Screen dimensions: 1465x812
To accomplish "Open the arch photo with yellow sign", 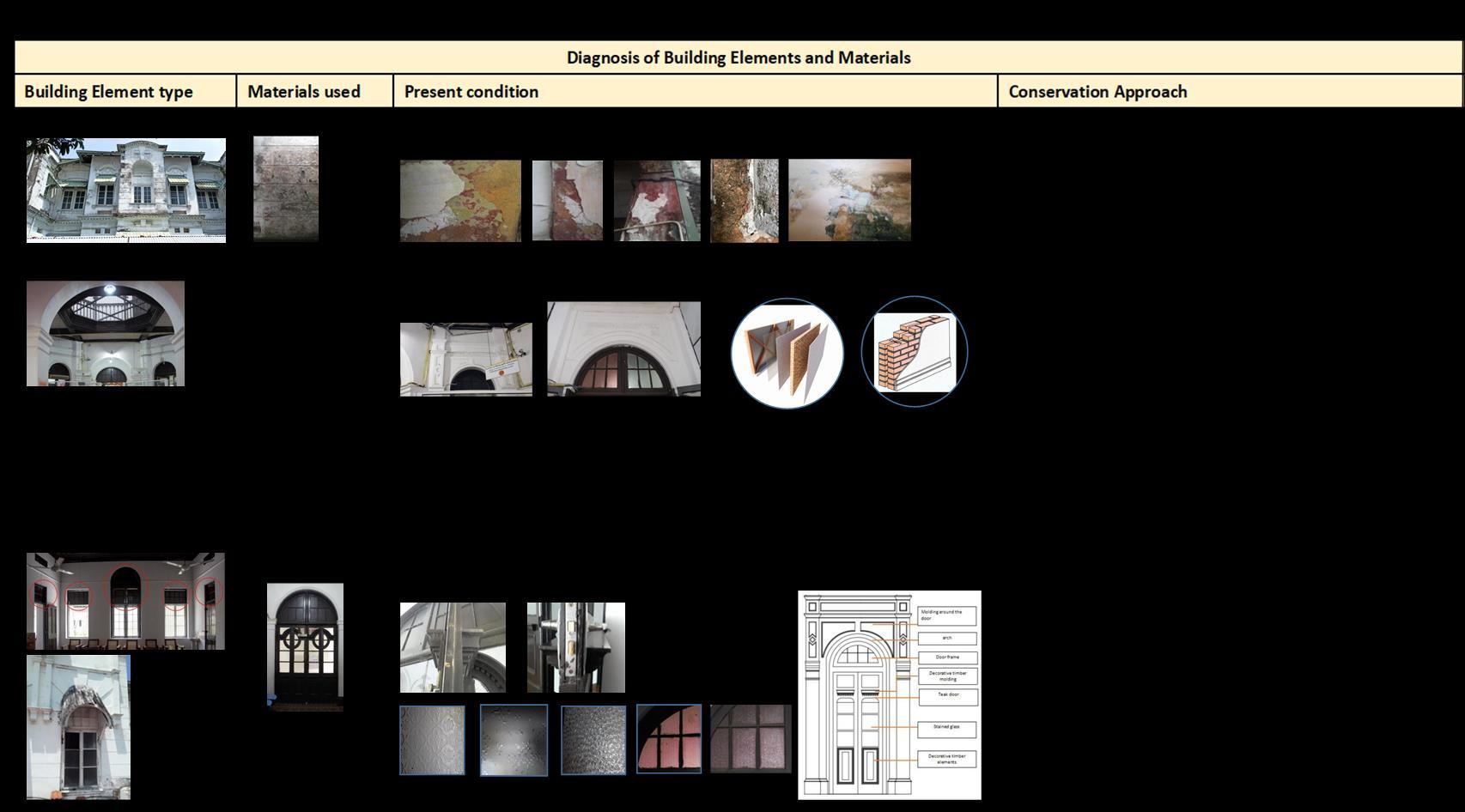I will 466,360.
